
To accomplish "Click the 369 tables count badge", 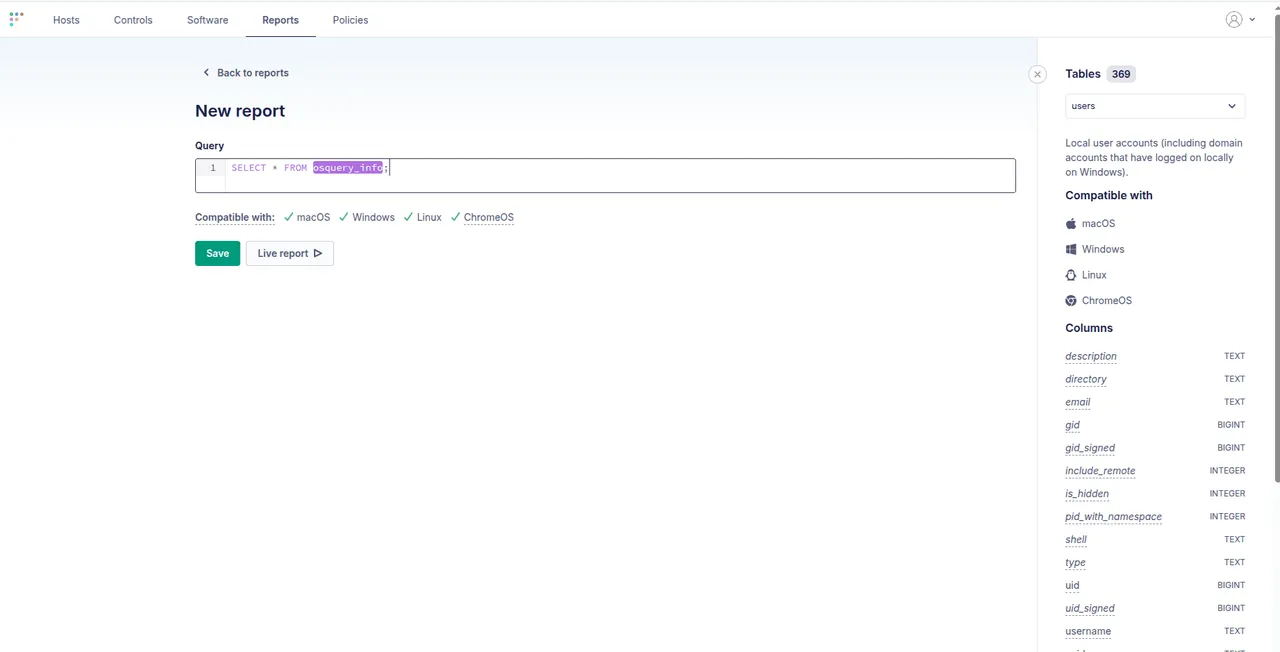I will [1121, 74].
